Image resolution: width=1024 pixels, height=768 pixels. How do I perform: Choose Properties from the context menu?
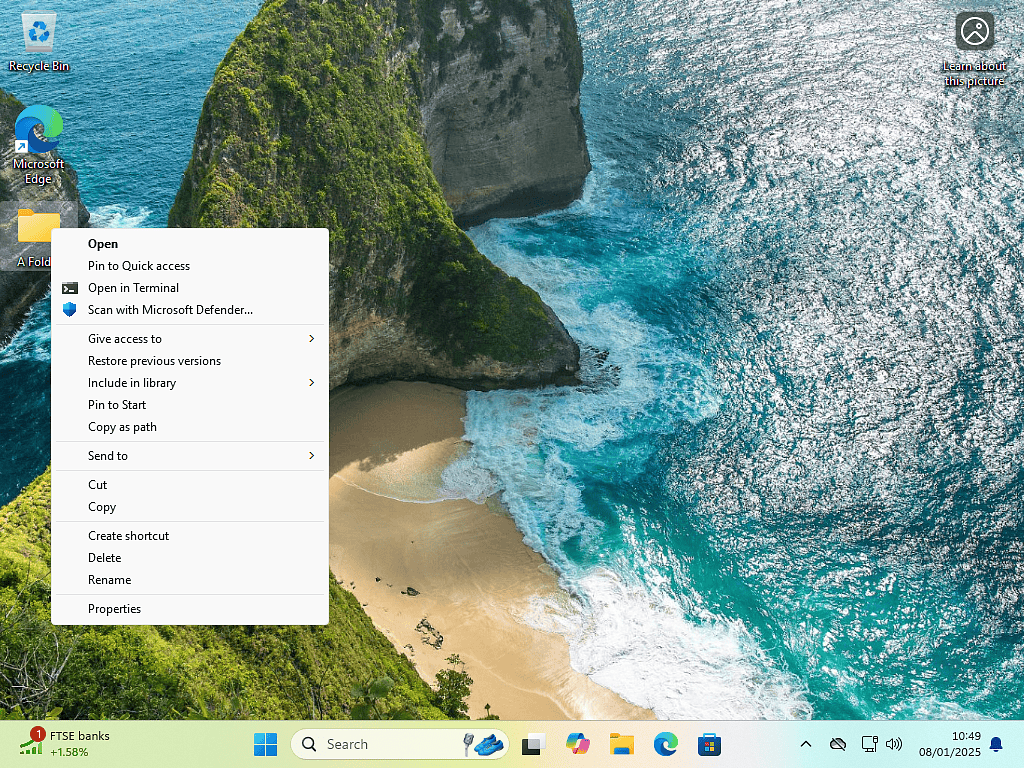(114, 609)
